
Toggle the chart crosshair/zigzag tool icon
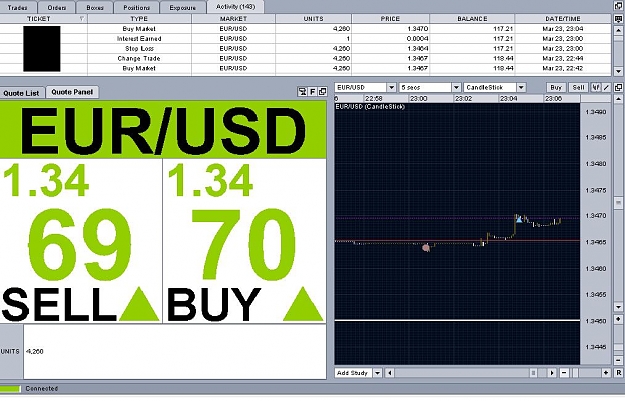coord(596,87)
